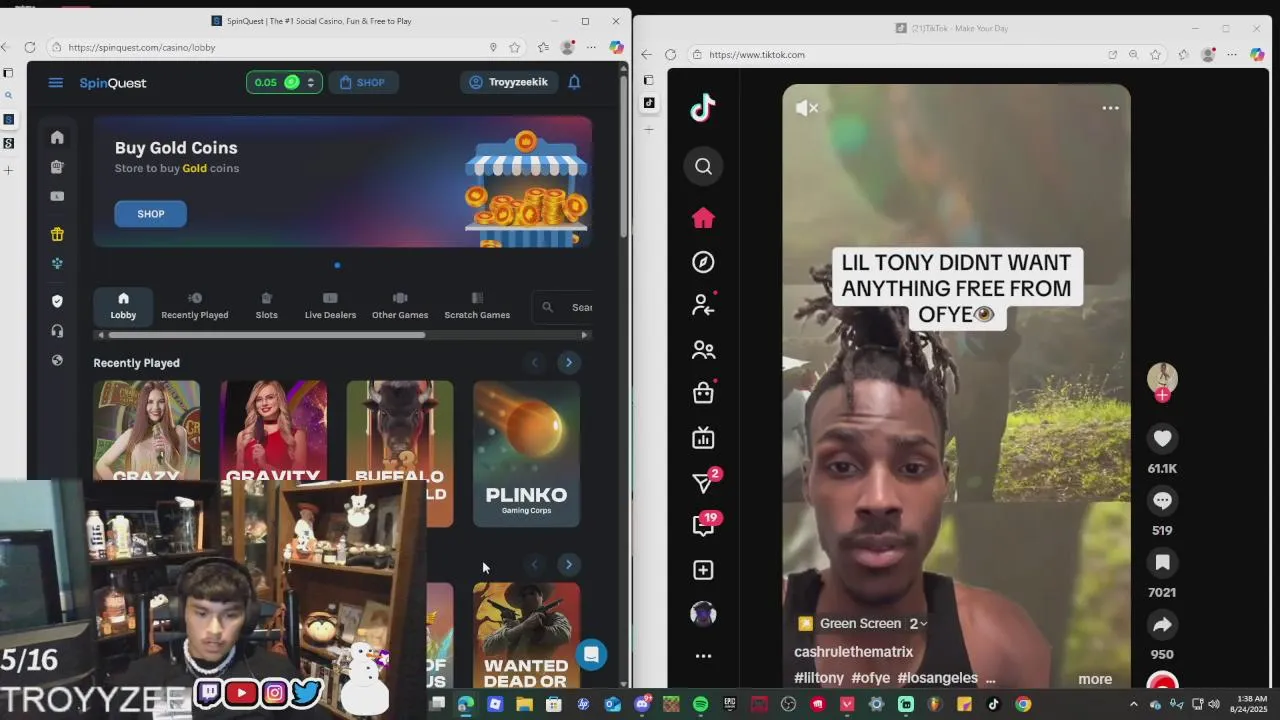Select the Lobby tab
1280x720 pixels.
tap(123, 306)
